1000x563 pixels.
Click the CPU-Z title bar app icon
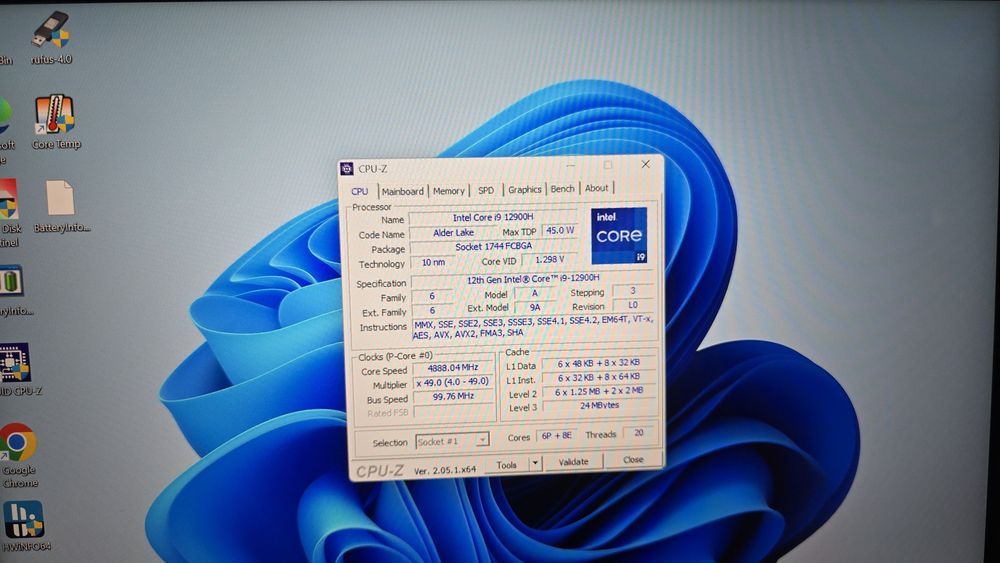[346, 168]
